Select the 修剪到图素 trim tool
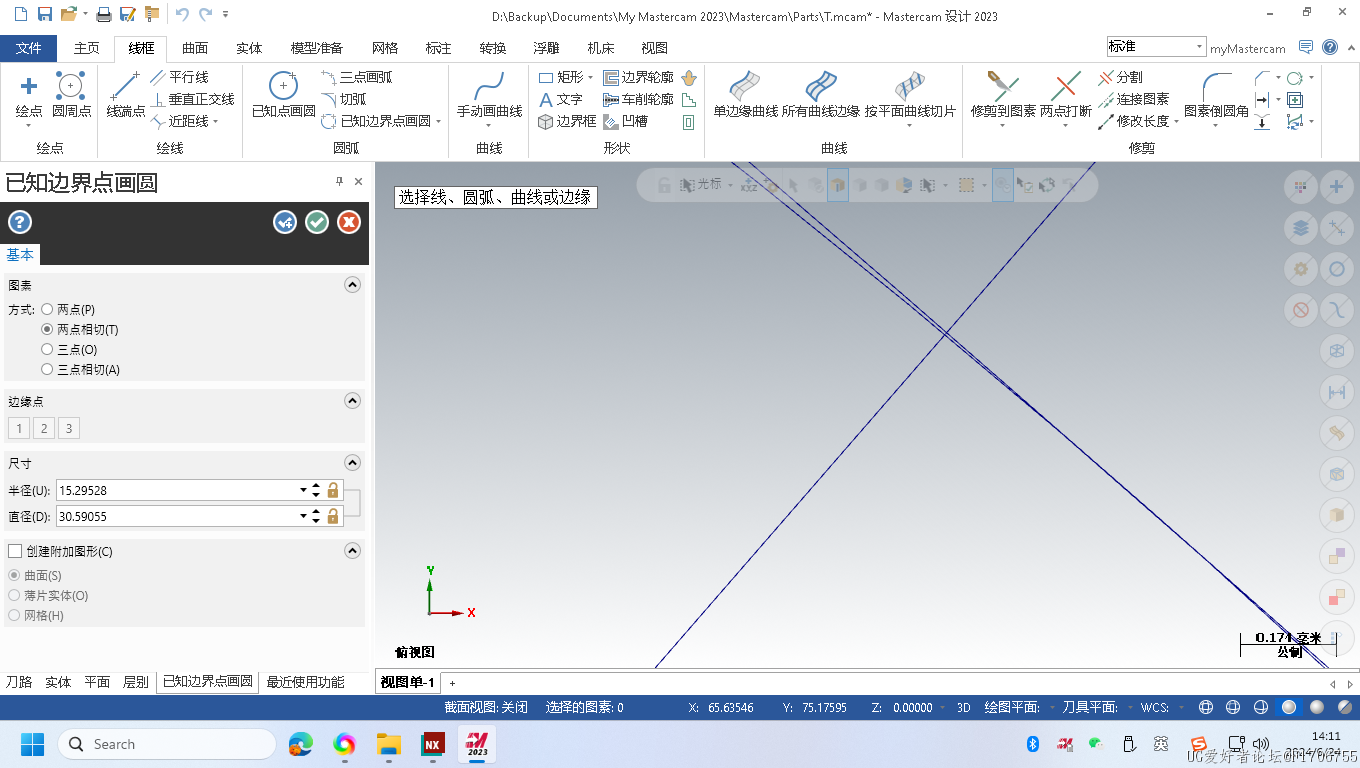 (x=1003, y=96)
